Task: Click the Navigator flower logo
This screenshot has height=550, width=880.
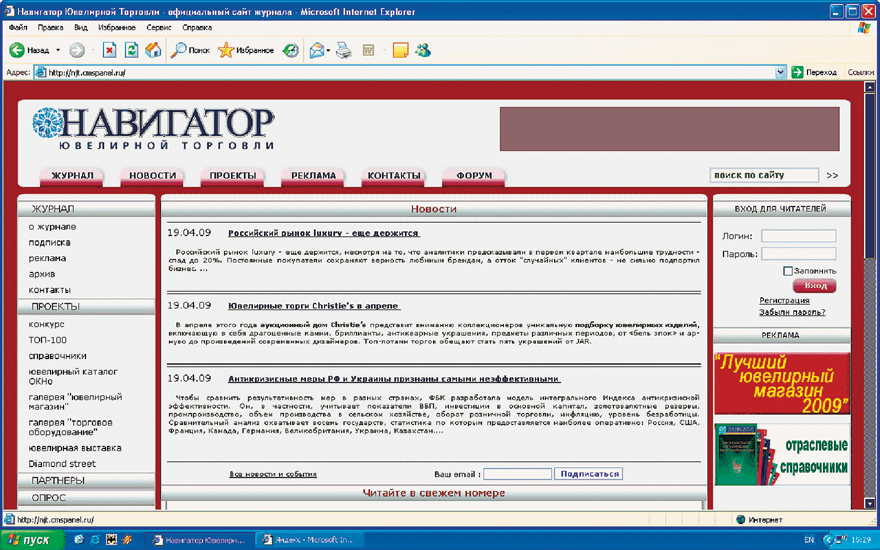Action: (47, 122)
